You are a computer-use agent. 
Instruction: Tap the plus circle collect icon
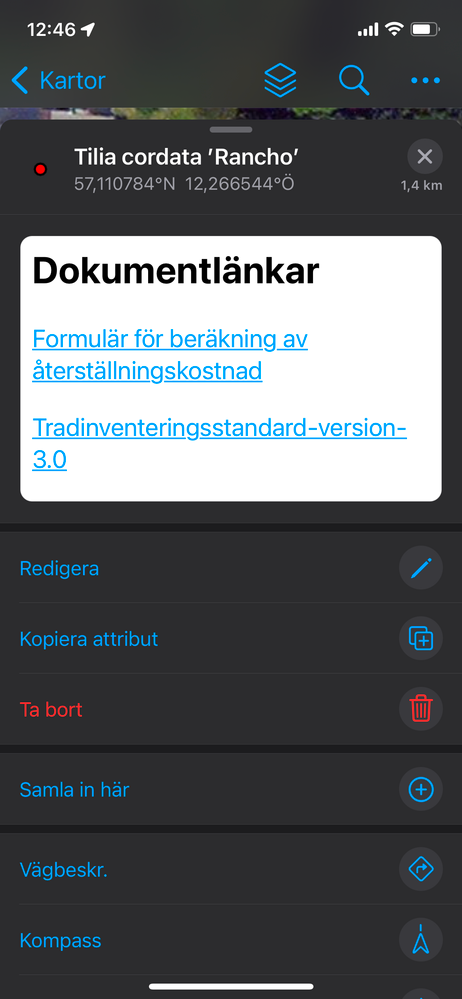421,790
